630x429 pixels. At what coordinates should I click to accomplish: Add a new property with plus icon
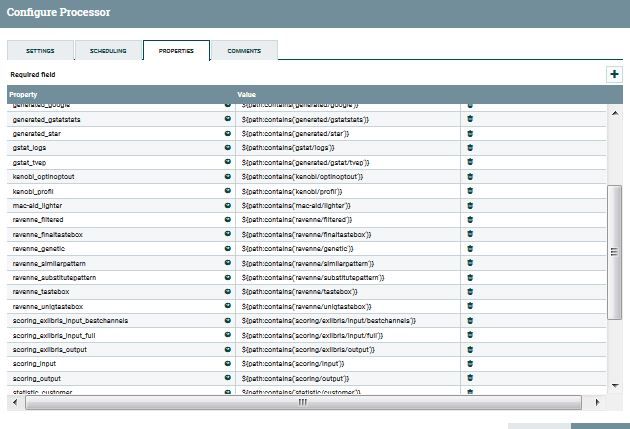pos(614,74)
